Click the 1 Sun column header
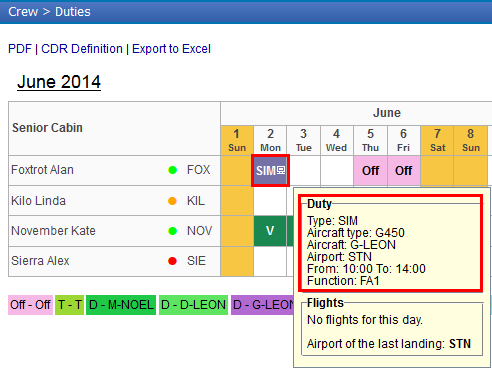 [x=237, y=140]
